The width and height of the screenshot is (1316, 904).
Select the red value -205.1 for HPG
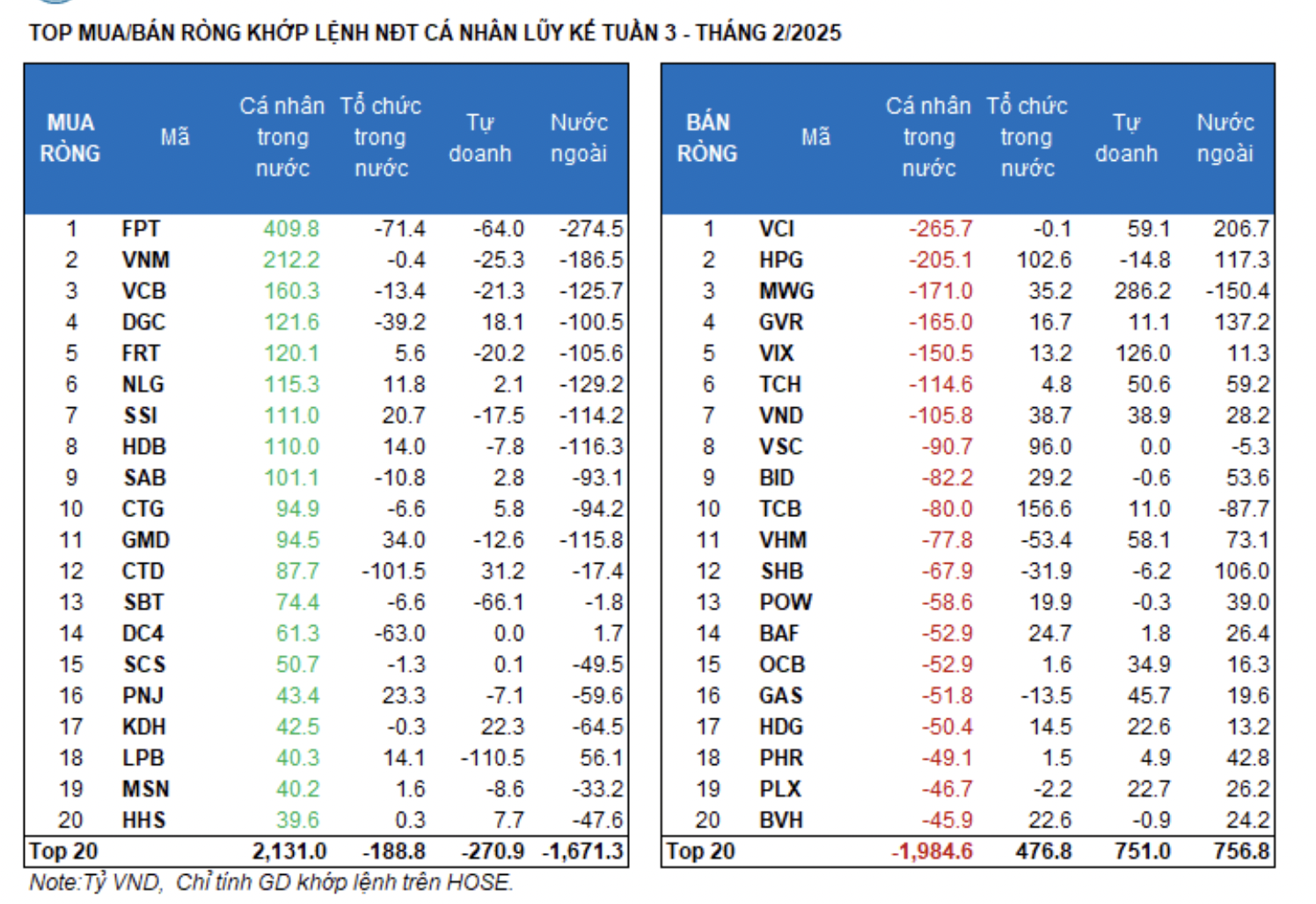click(940, 260)
